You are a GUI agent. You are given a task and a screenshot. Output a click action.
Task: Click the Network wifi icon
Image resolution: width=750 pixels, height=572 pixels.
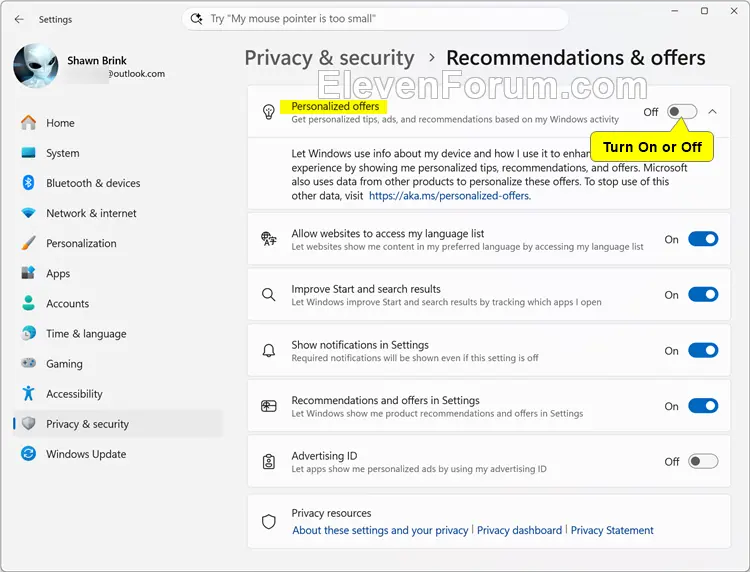(x=28, y=213)
